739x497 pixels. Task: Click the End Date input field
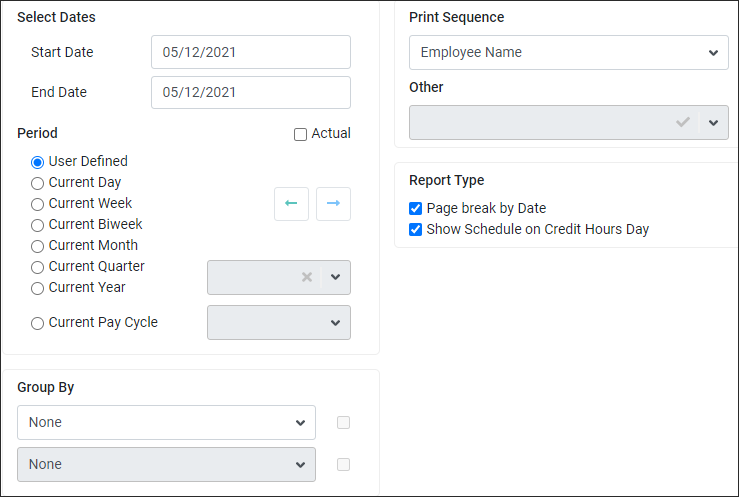251,92
